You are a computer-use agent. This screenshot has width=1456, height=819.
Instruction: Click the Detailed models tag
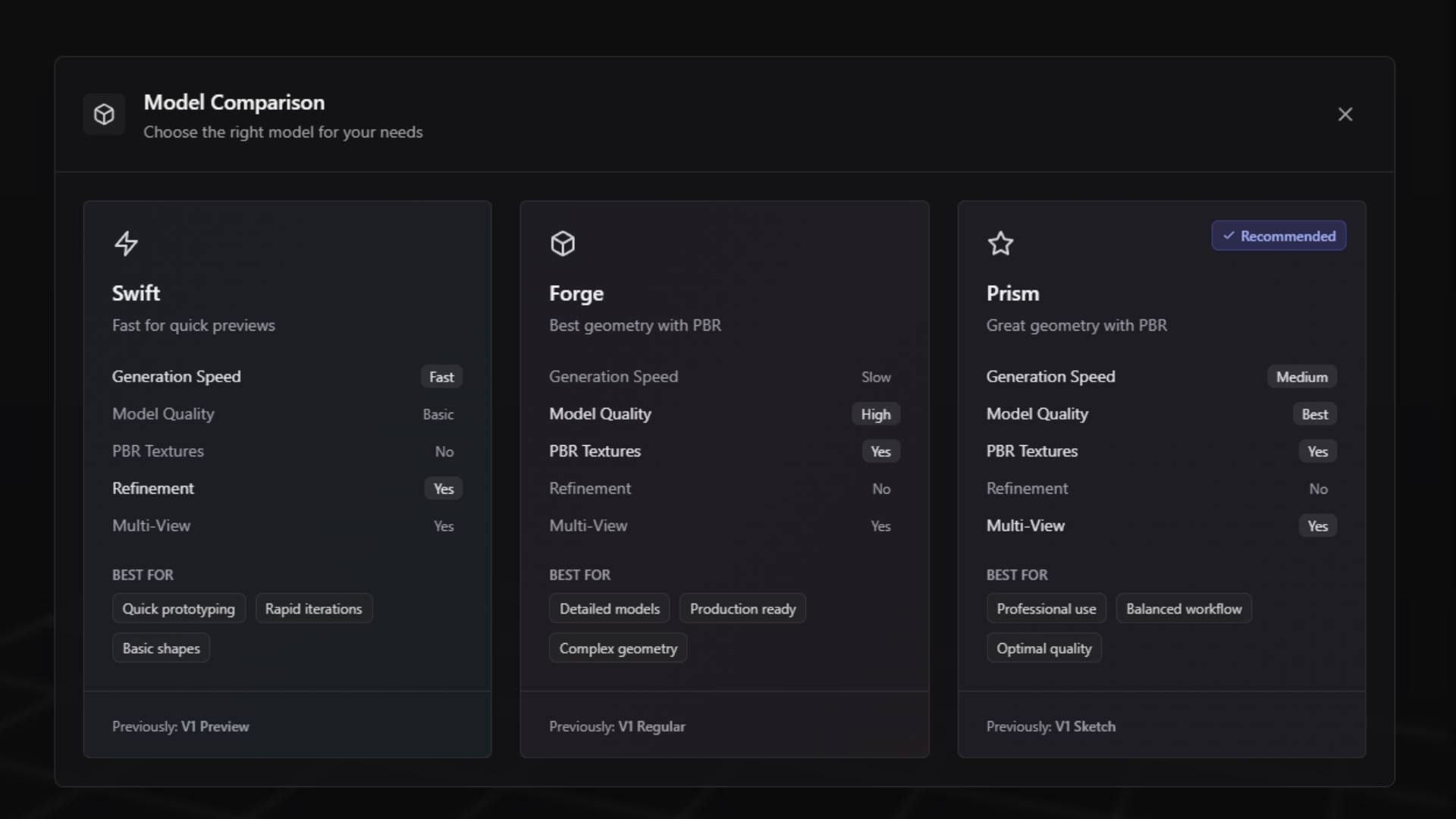(610, 609)
